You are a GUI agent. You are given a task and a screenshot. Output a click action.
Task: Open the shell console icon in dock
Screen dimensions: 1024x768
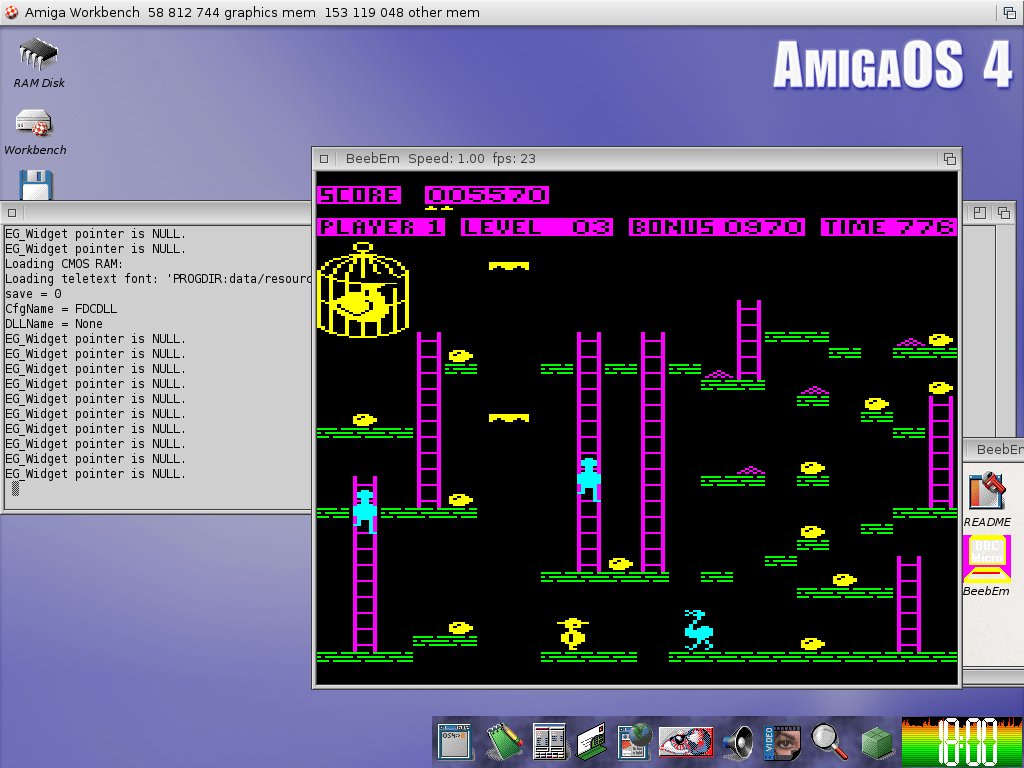tap(455, 741)
